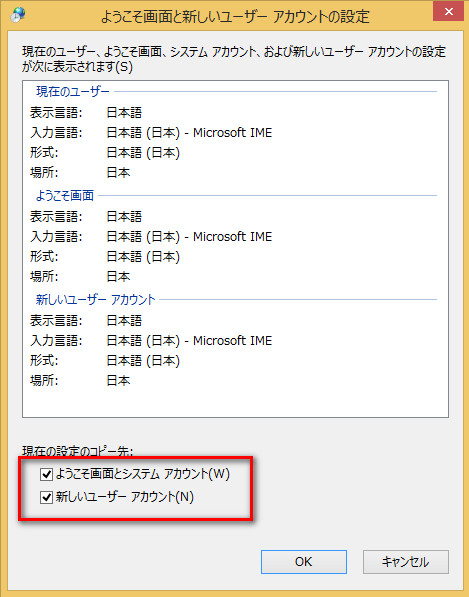Screen dimensions: 469x597
Task: Click 表示言語 row under 現在のユーザー
Action: 86,113
